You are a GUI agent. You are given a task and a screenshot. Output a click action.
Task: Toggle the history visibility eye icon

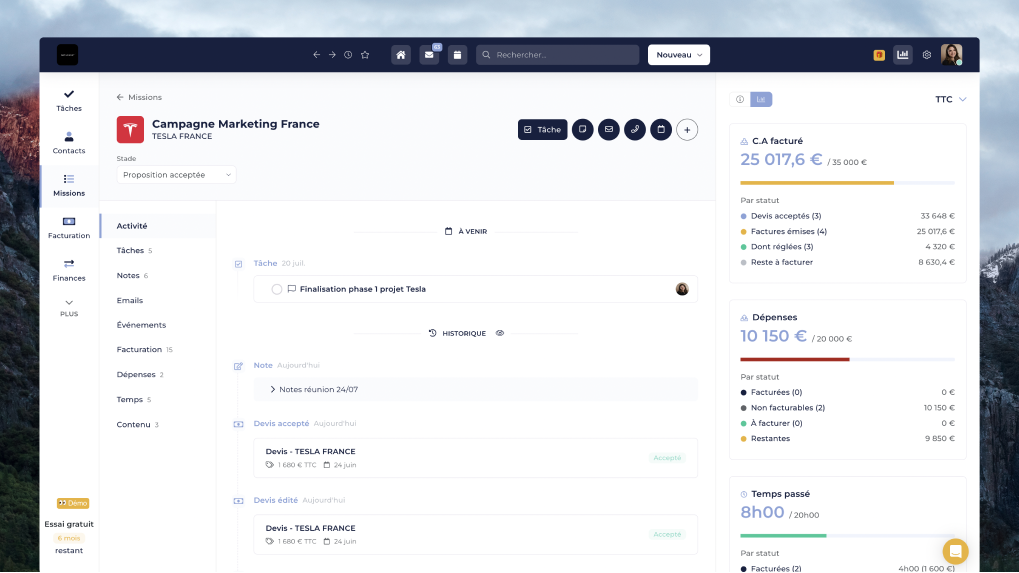click(500, 333)
